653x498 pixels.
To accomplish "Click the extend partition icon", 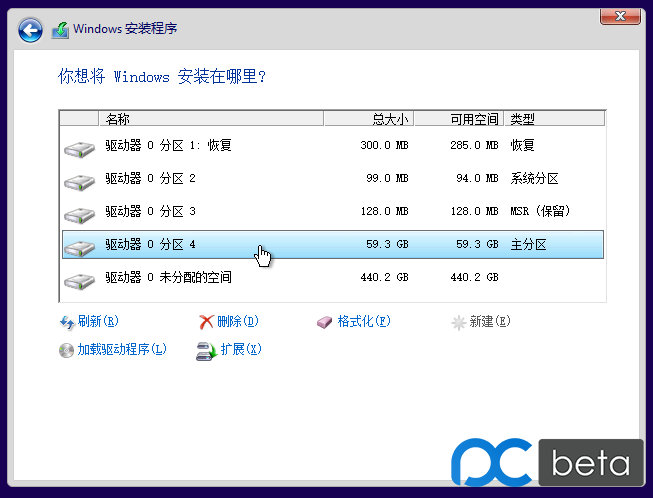I will [x=206, y=351].
